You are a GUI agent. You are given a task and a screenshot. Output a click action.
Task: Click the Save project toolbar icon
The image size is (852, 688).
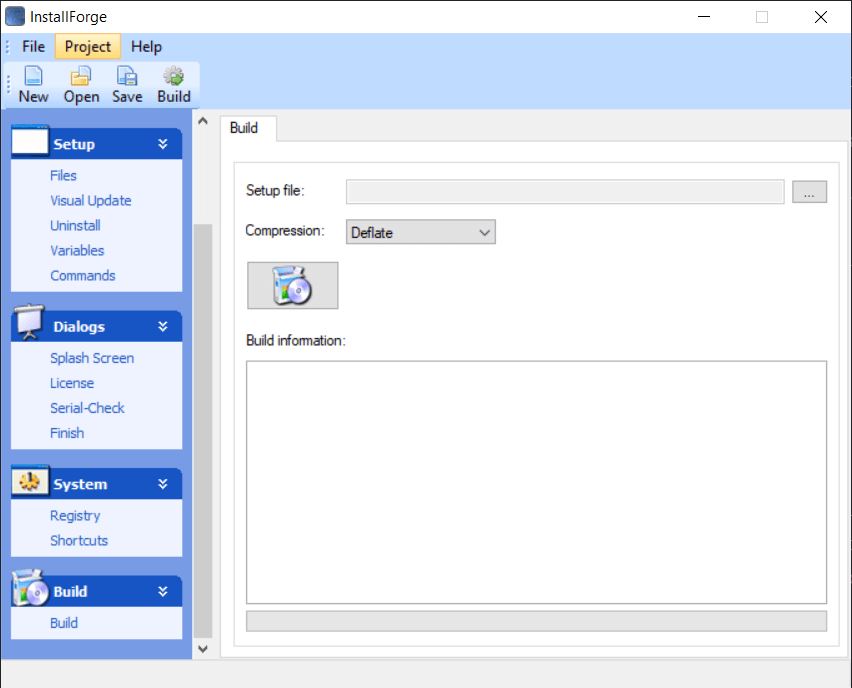click(127, 76)
